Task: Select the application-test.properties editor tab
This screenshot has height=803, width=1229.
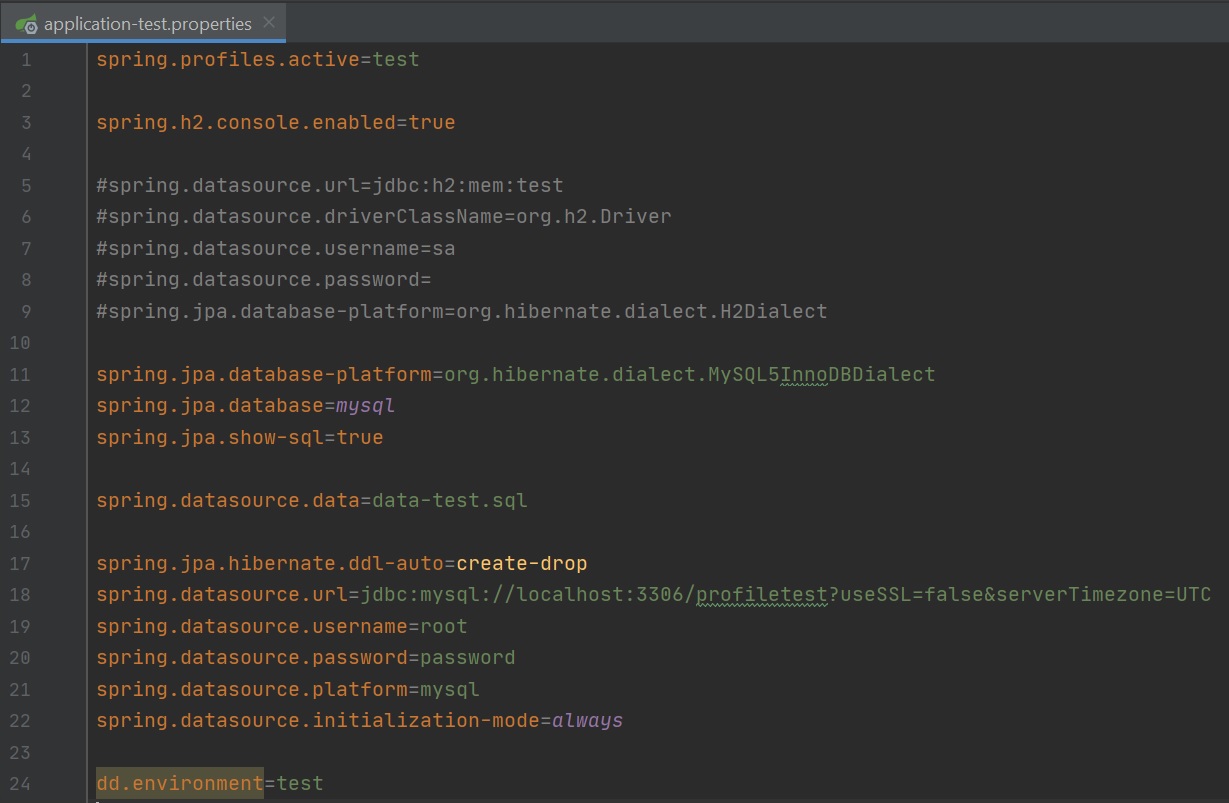Action: (x=147, y=24)
